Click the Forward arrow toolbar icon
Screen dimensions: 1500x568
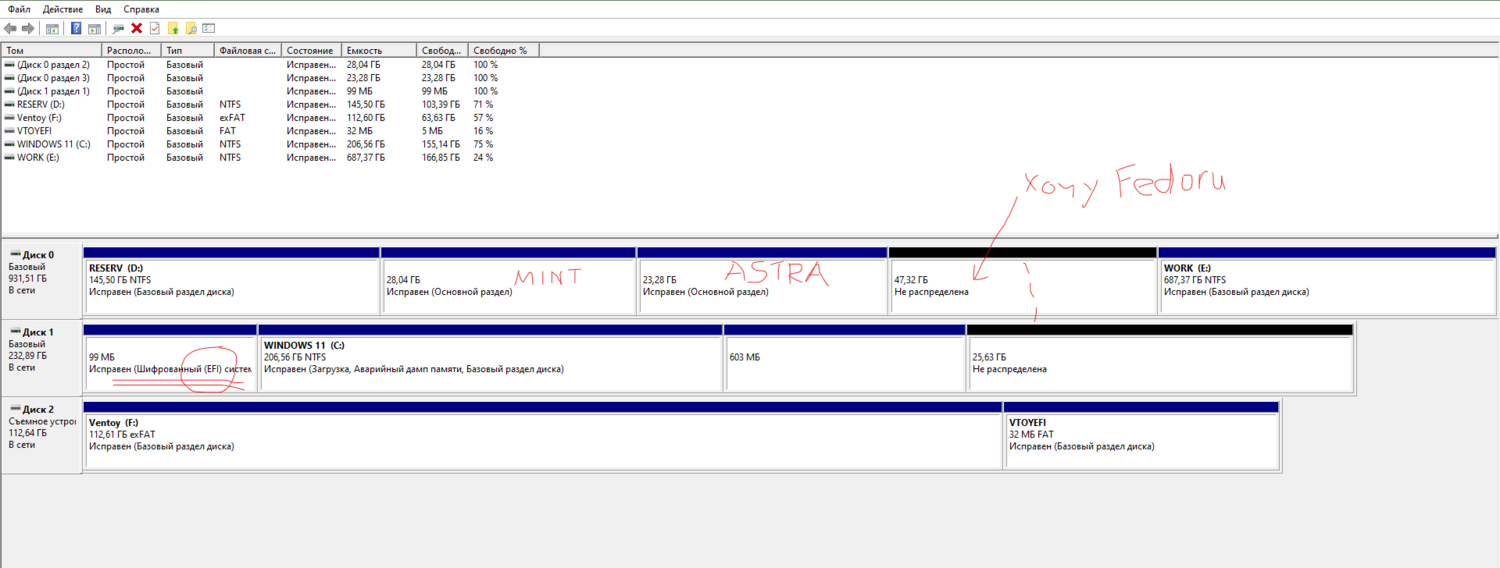tap(28, 28)
